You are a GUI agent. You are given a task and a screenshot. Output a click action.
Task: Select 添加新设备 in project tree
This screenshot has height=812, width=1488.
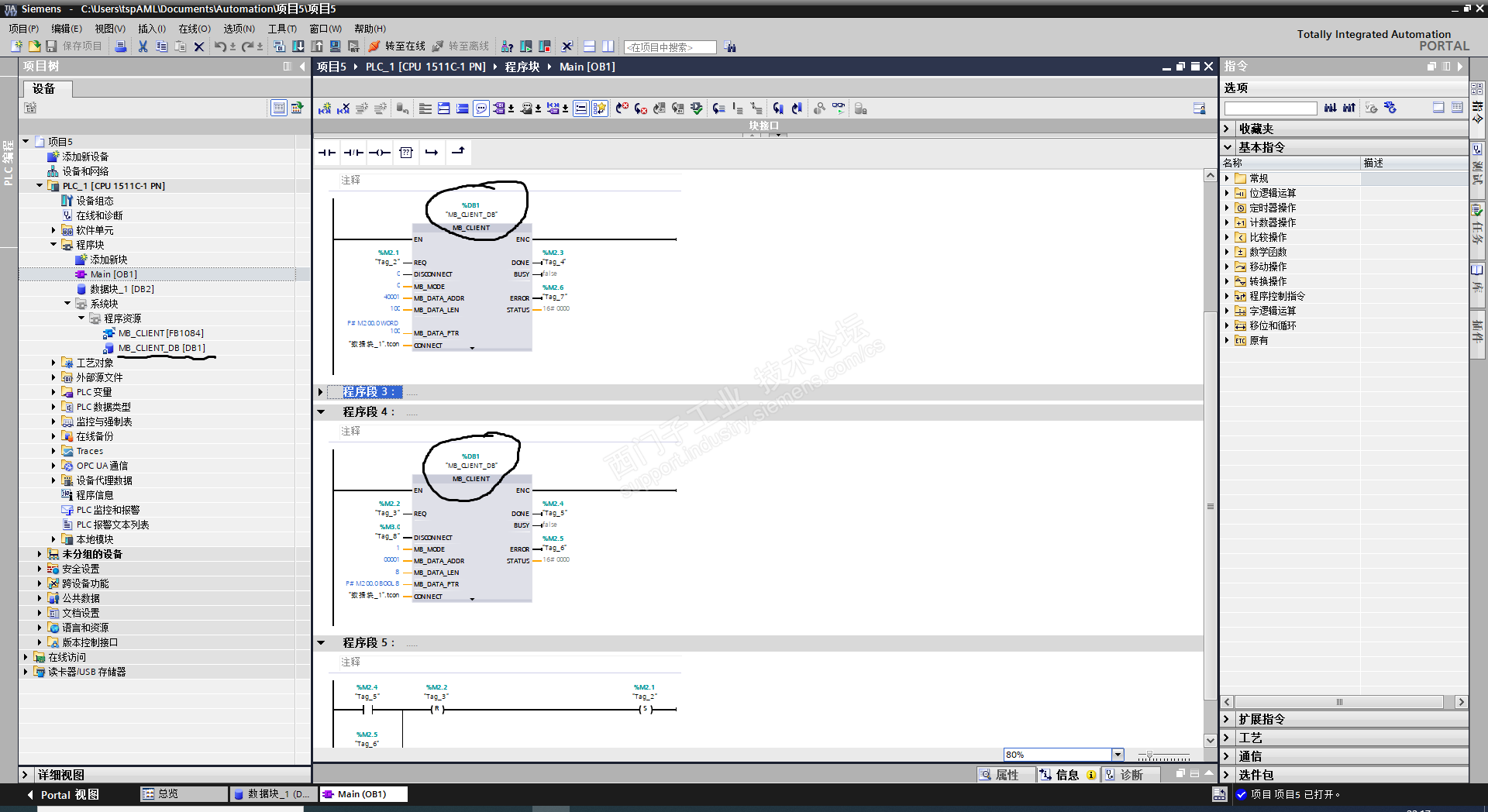85,157
